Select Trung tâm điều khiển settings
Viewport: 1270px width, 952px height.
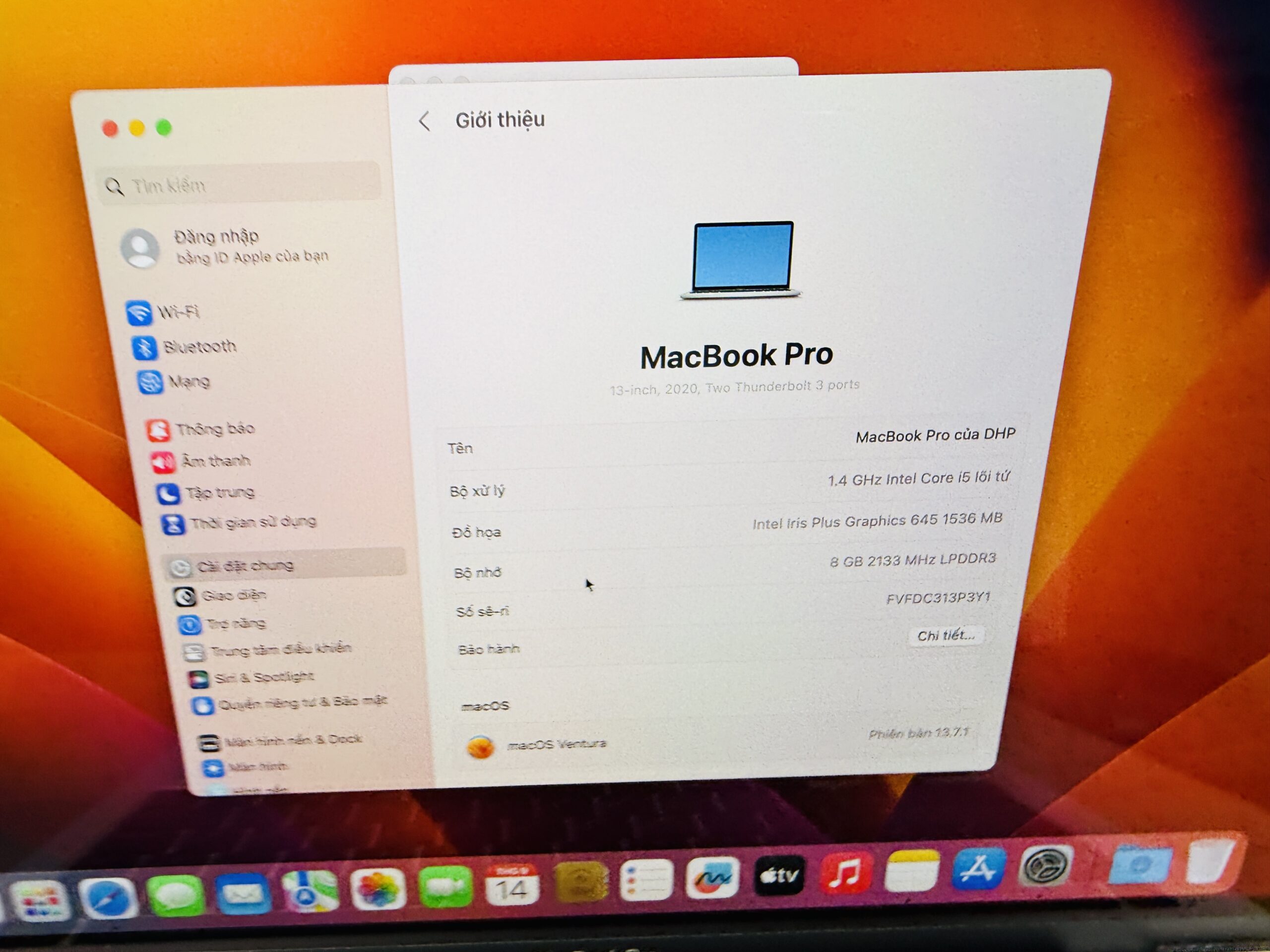(267, 650)
